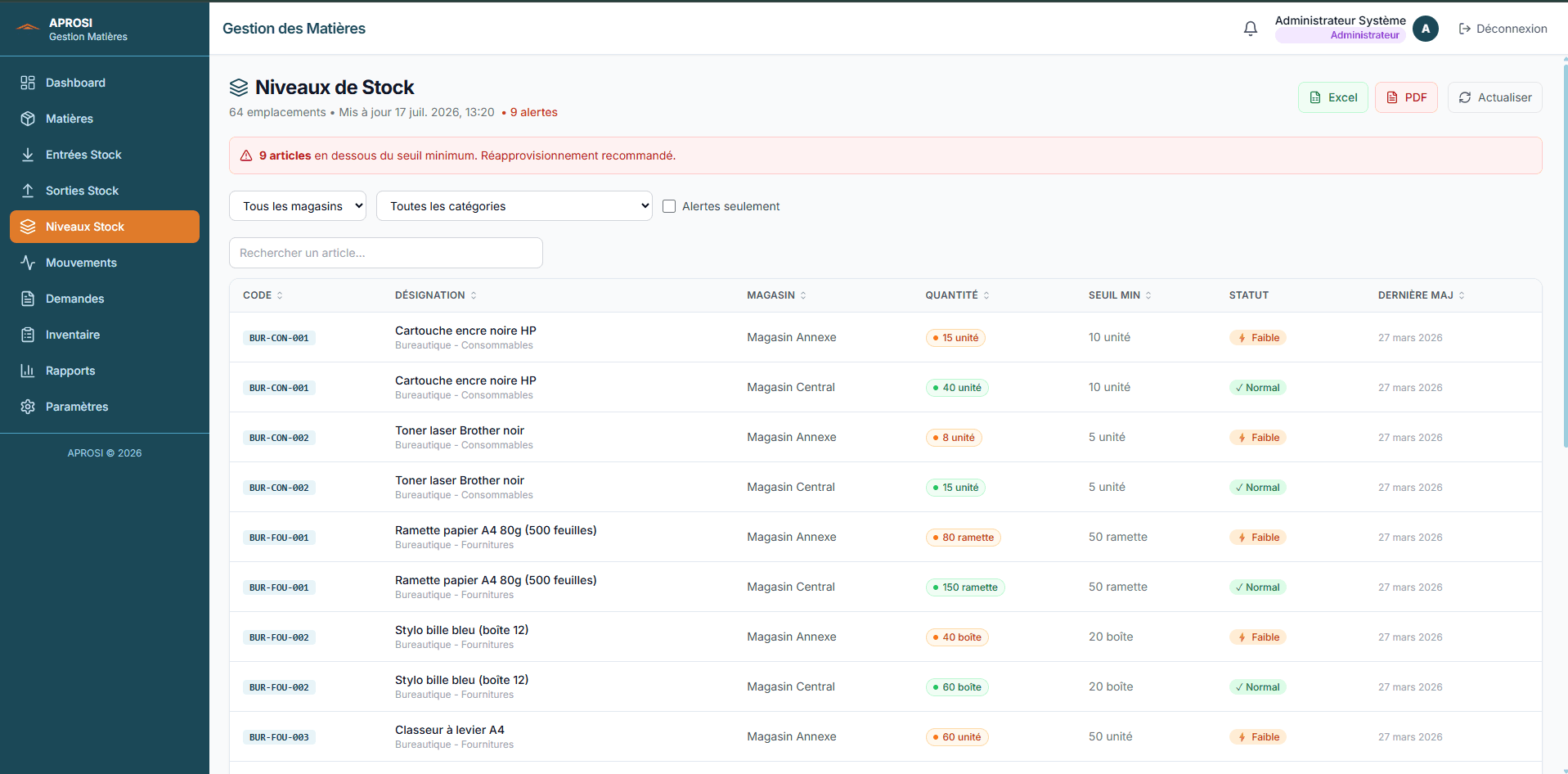Click BUR-FOU-003 code cell
The image size is (1568, 774).
279,737
